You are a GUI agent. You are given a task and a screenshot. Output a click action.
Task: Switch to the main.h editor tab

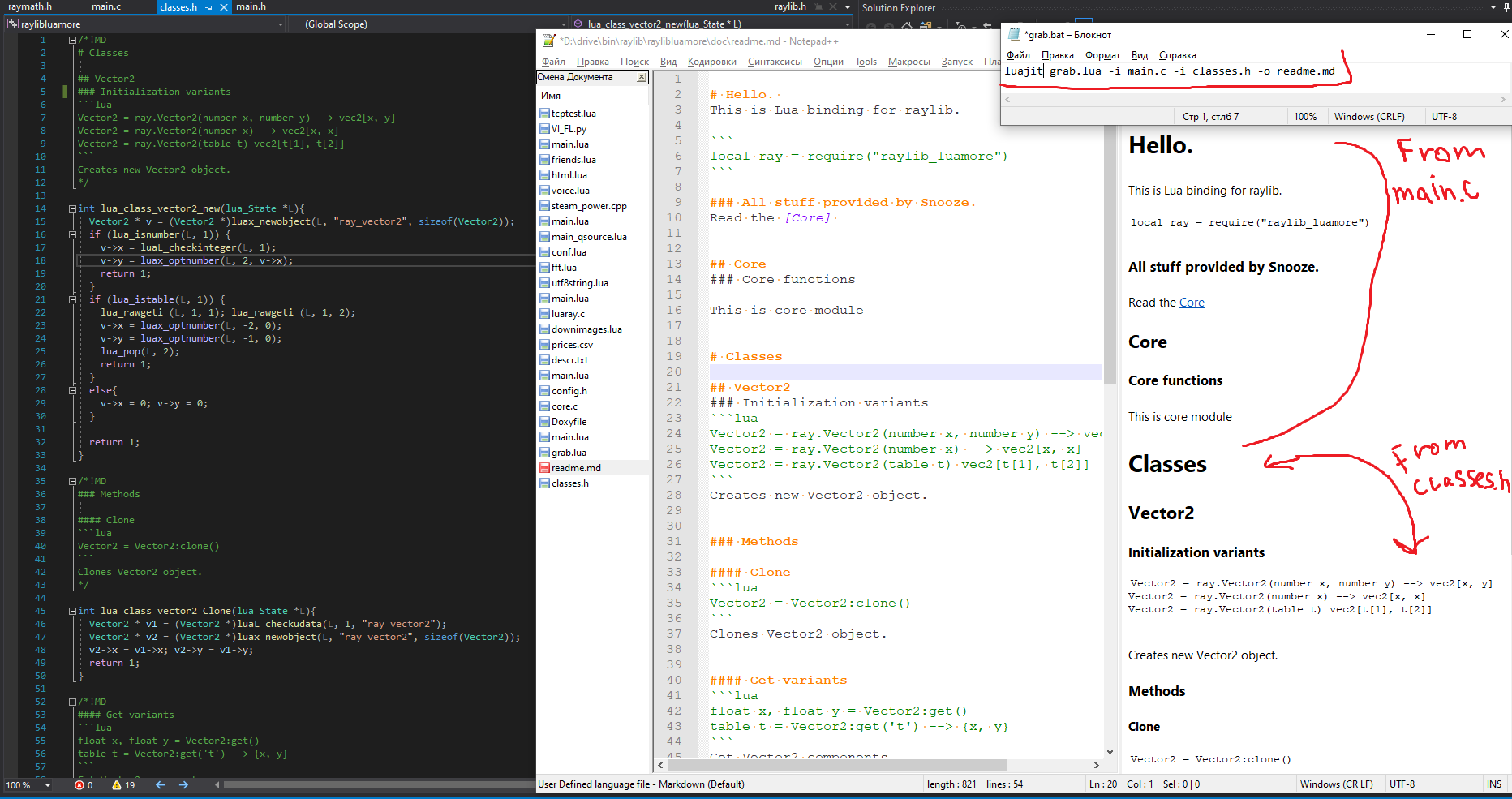(x=251, y=6)
